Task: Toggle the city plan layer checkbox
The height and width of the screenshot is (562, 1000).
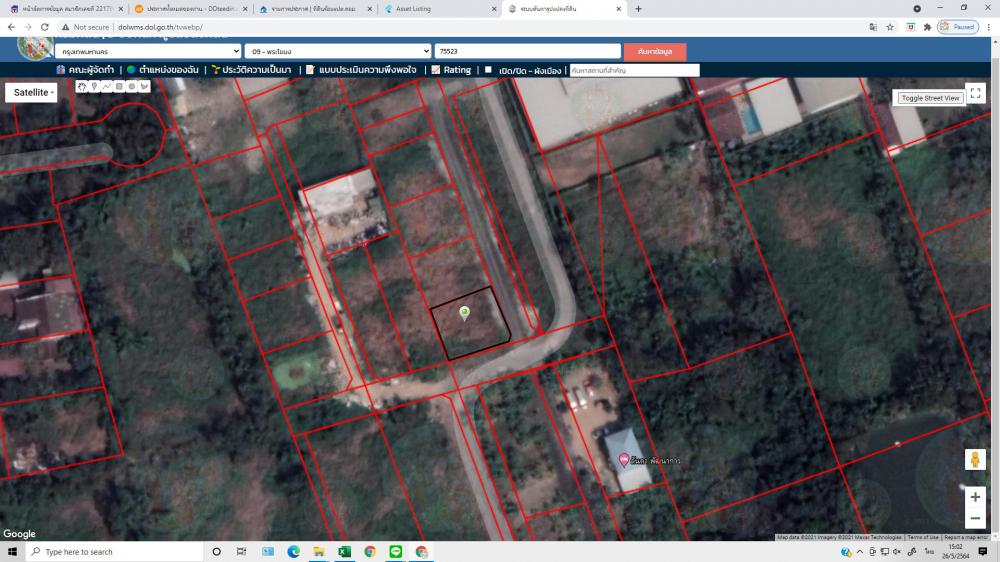Action: pos(488,70)
